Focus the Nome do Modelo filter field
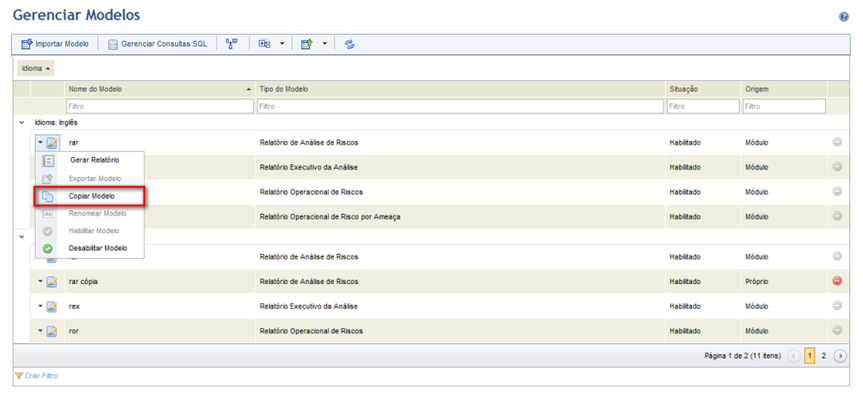Image resolution: width=863 pixels, height=393 pixels. pos(160,106)
